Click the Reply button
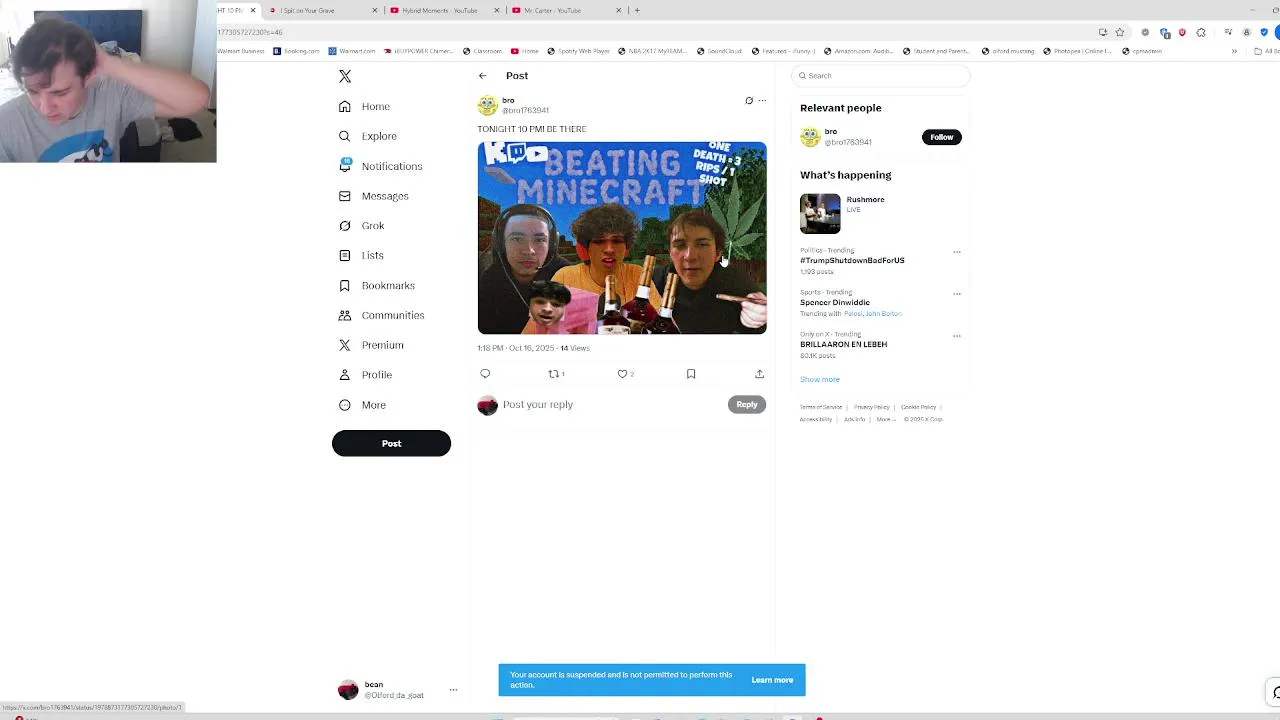This screenshot has height=720, width=1280. 747,404
